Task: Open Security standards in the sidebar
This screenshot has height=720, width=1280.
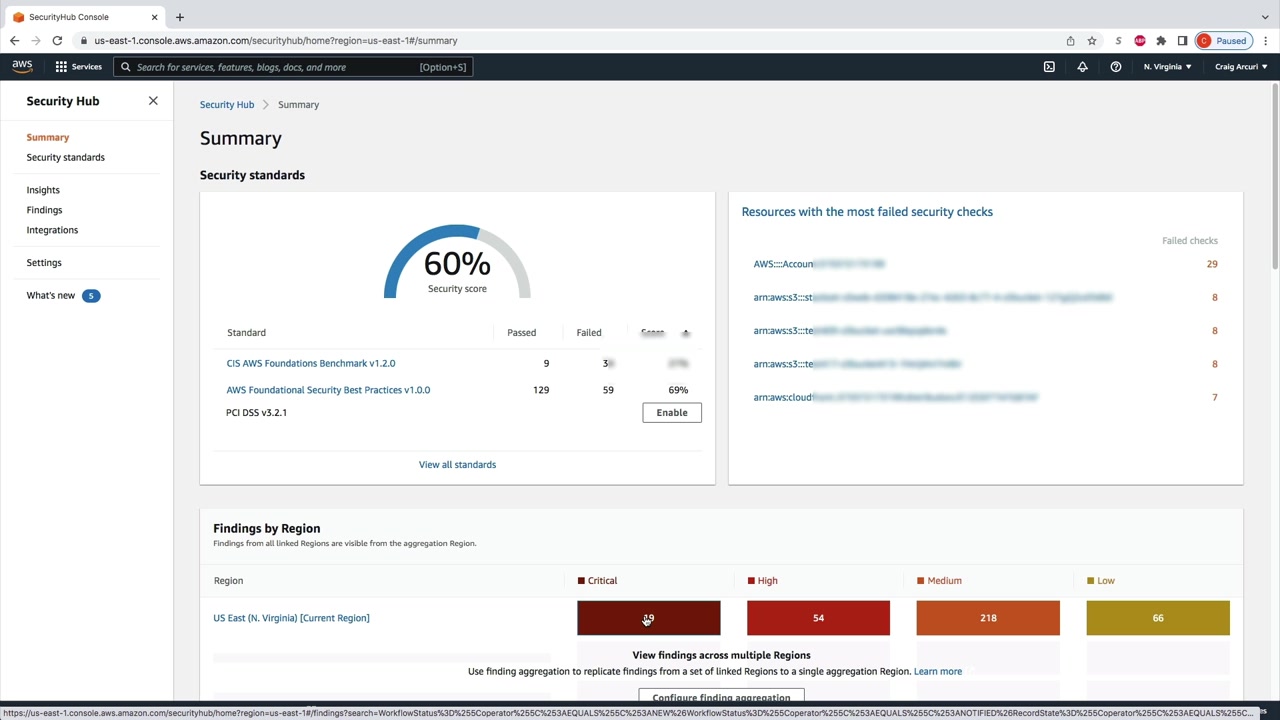Action: coord(66,157)
